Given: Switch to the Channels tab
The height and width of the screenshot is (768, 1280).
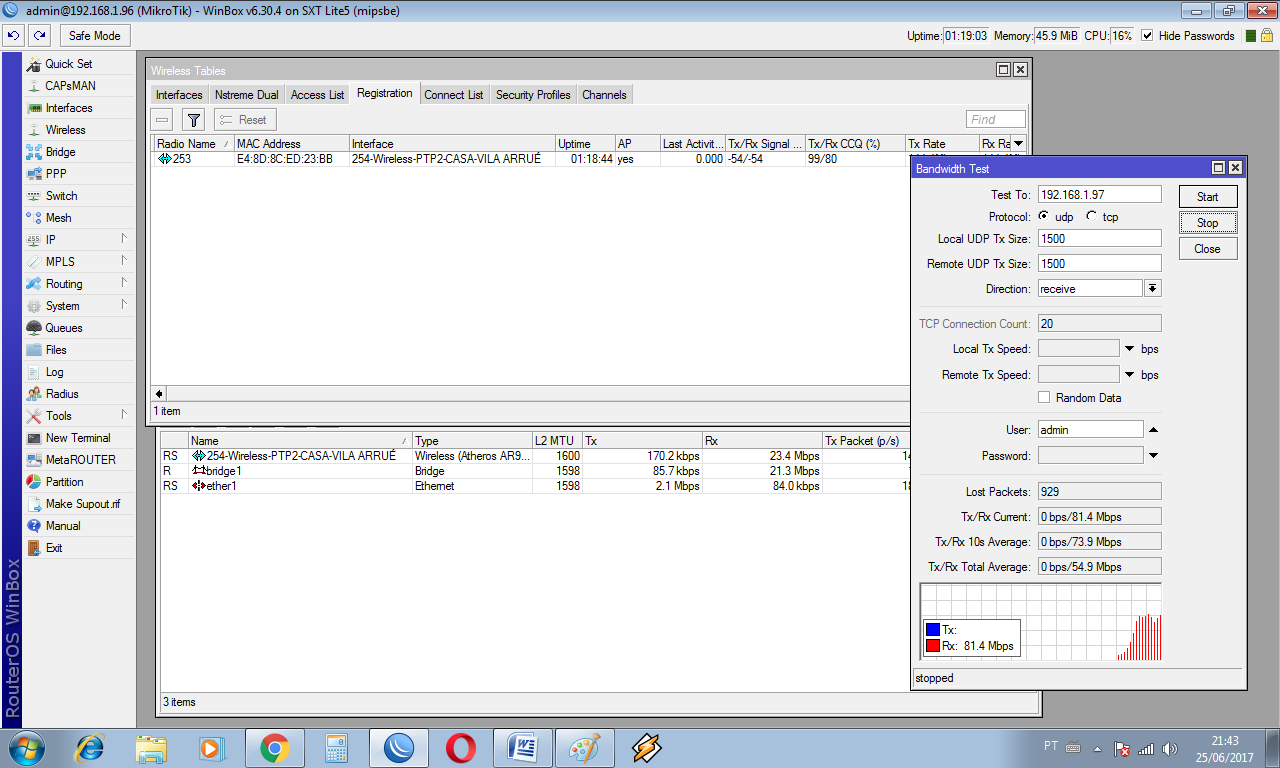Looking at the screenshot, I should [x=604, y=95].
